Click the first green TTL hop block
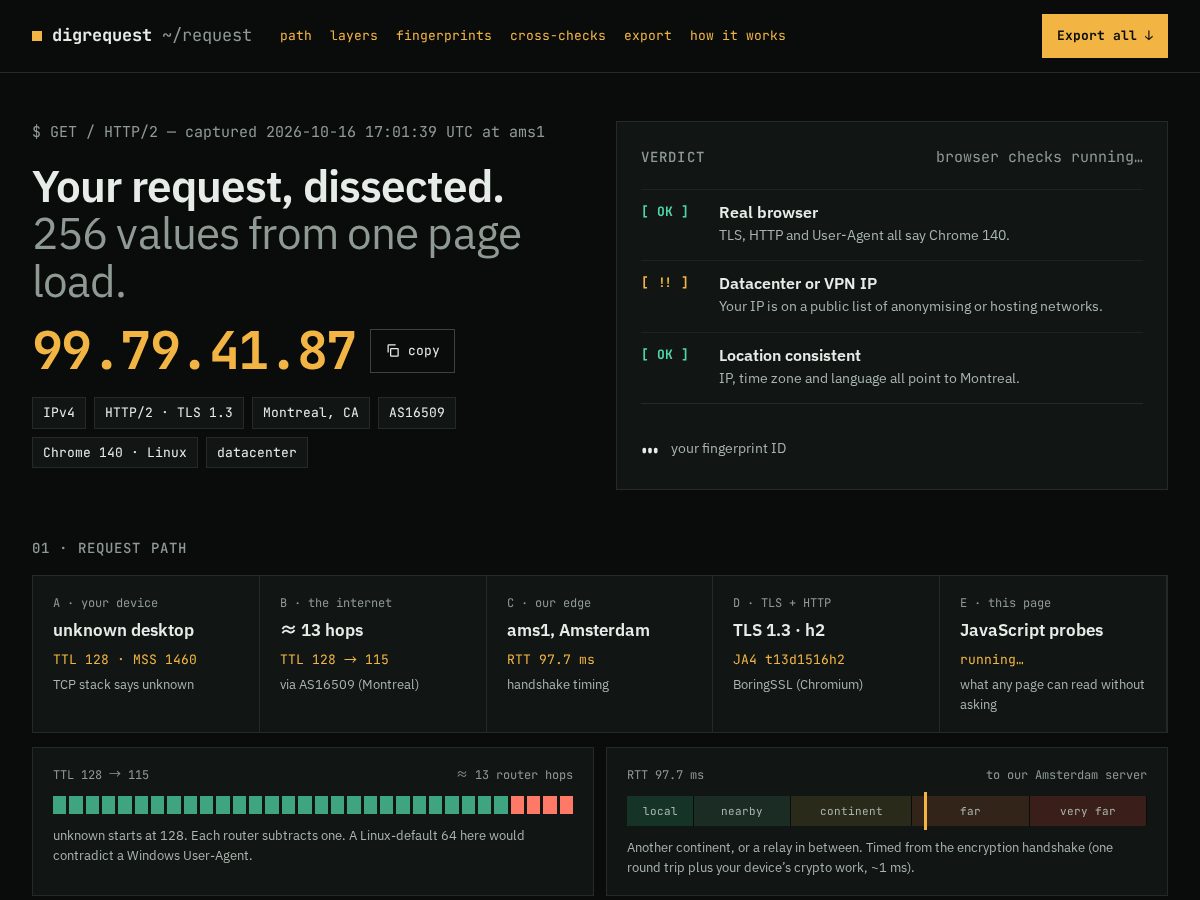 pos(60,805)
